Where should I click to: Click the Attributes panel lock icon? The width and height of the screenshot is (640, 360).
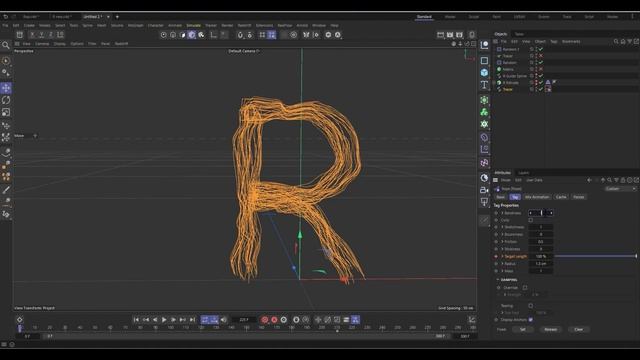623,180
